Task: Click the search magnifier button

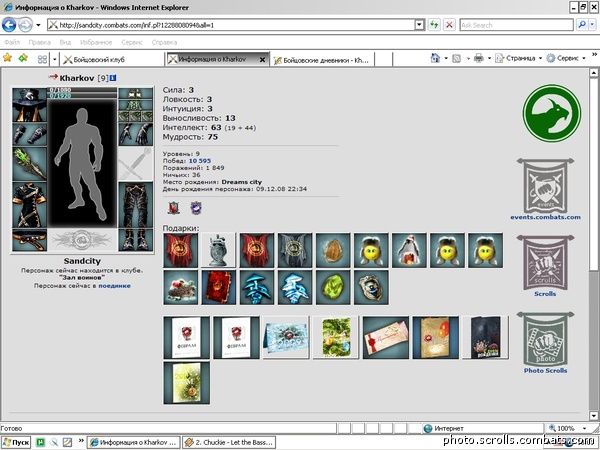Action: click(x=582, y=25)
